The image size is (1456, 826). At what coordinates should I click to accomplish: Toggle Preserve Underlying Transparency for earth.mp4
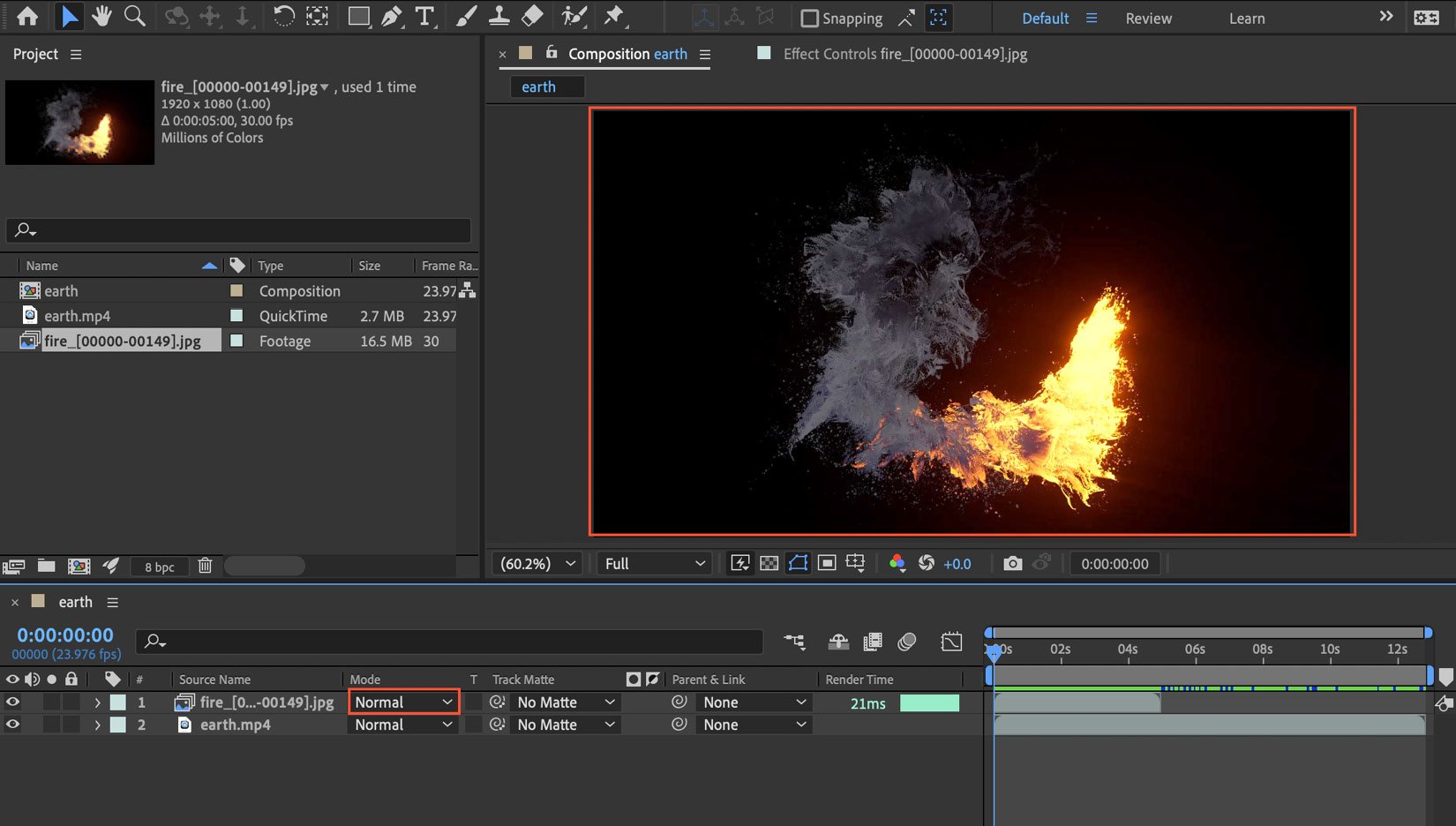point(474,725)
